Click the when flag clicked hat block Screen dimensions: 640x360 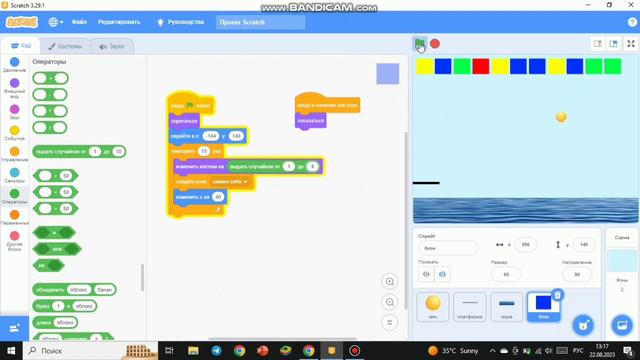(x=191, y=104)
